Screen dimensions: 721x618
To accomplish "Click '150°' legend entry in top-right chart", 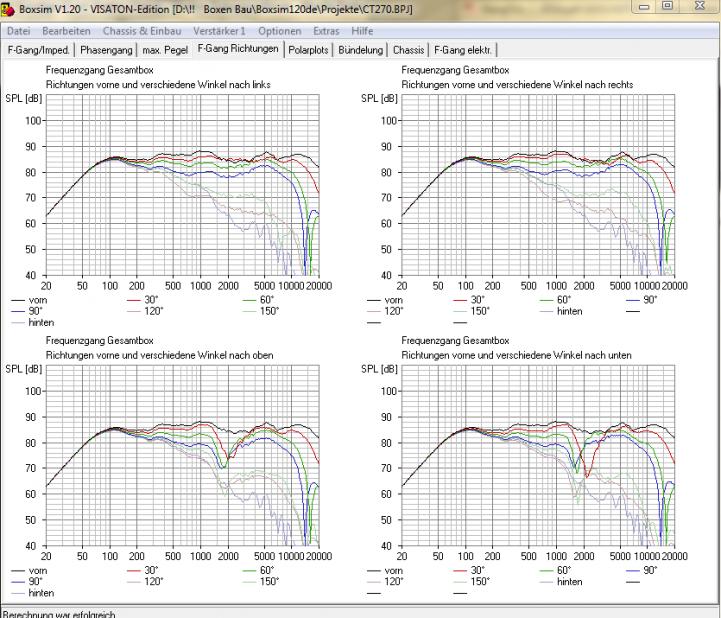I will click(472, 311).
